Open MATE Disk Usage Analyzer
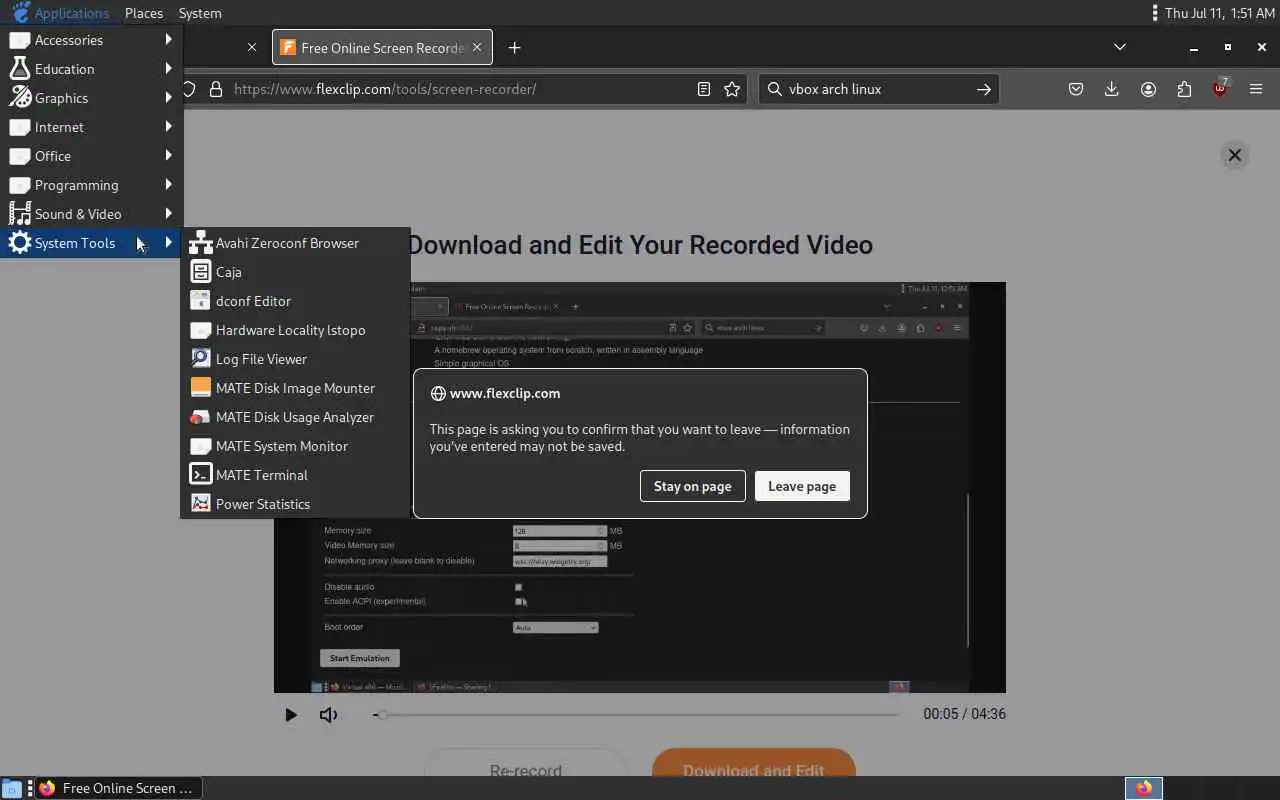Image resolution: width=1280 pixels, height=800 pixels. [295, 417]
